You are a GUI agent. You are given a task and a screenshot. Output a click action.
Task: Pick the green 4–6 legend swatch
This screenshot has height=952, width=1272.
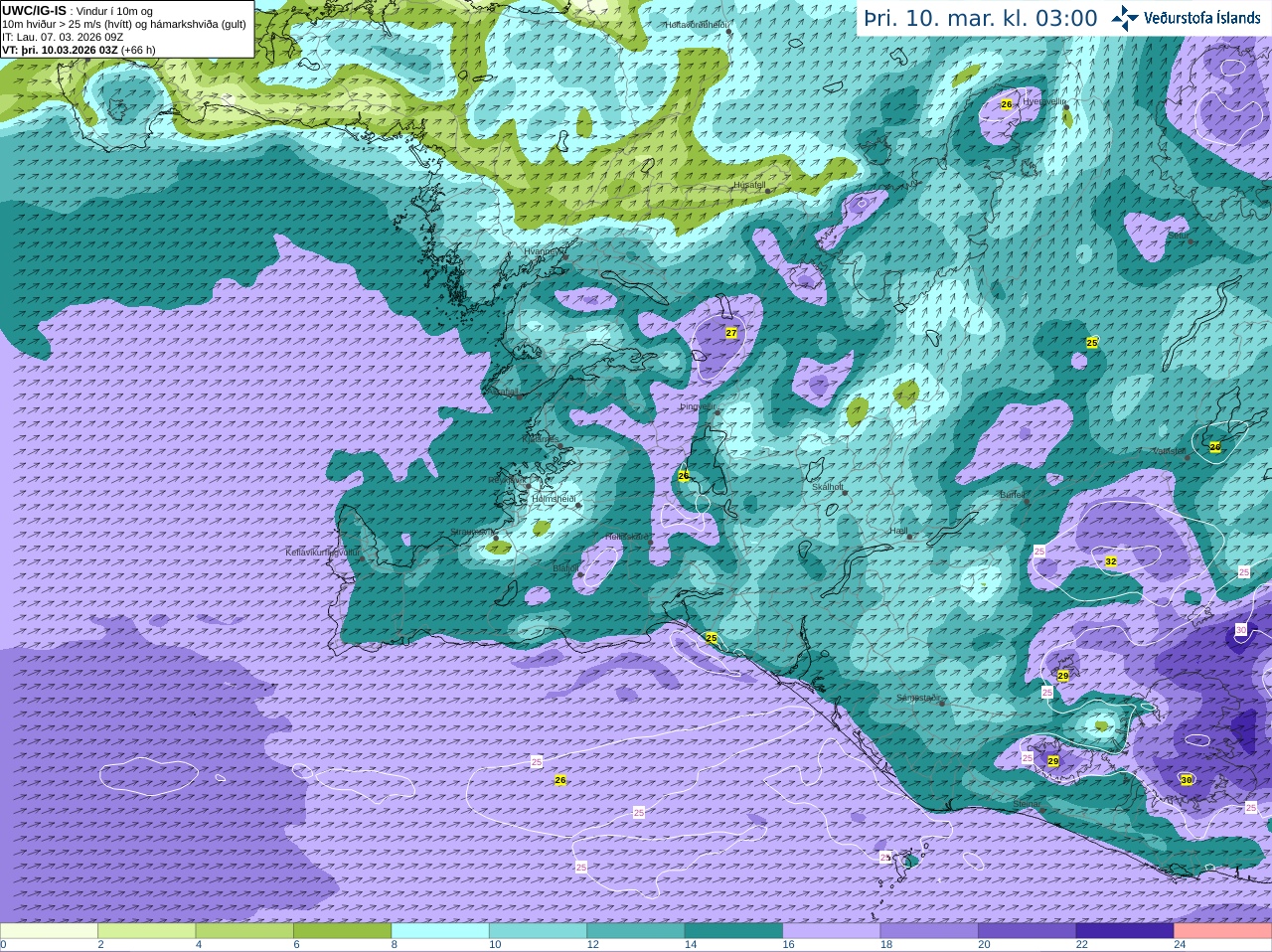[244, 931]
